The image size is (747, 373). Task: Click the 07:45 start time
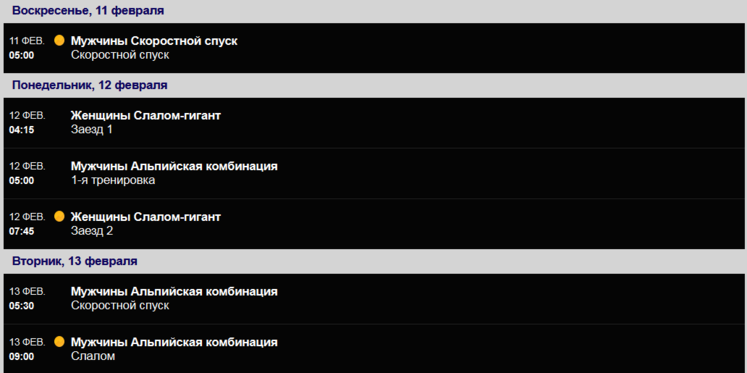(x=21, y=232)
